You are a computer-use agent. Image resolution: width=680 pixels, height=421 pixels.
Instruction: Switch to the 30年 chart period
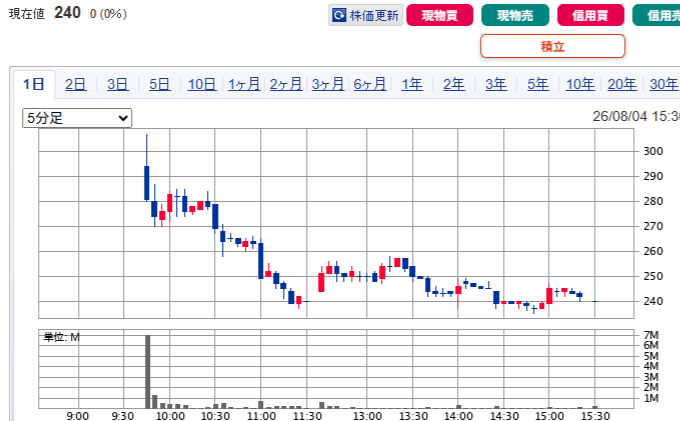(664, 84)
